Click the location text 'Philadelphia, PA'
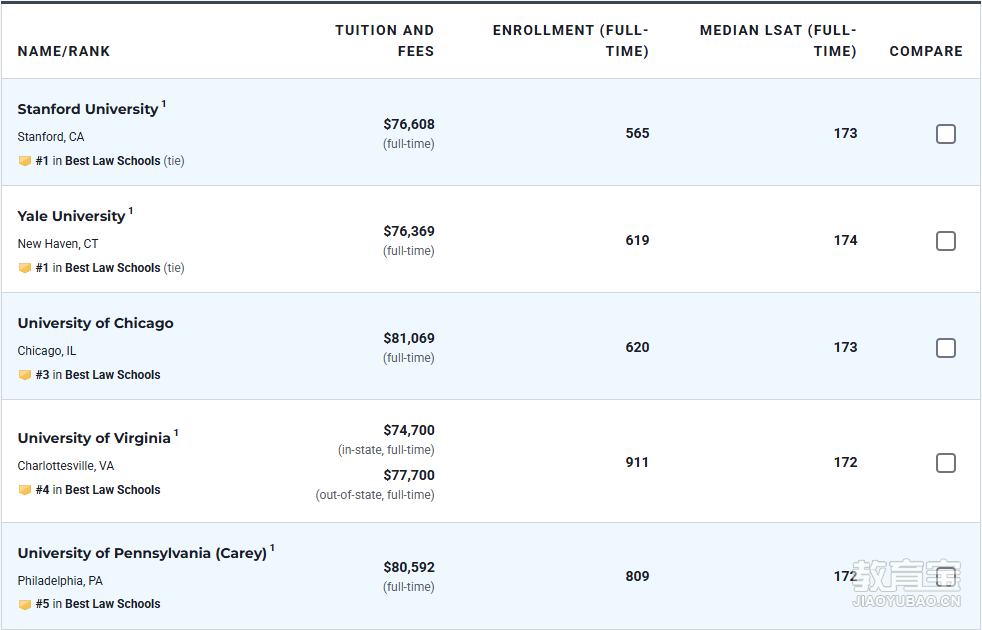This screenshot has width=982, height=630. point(60,581)
